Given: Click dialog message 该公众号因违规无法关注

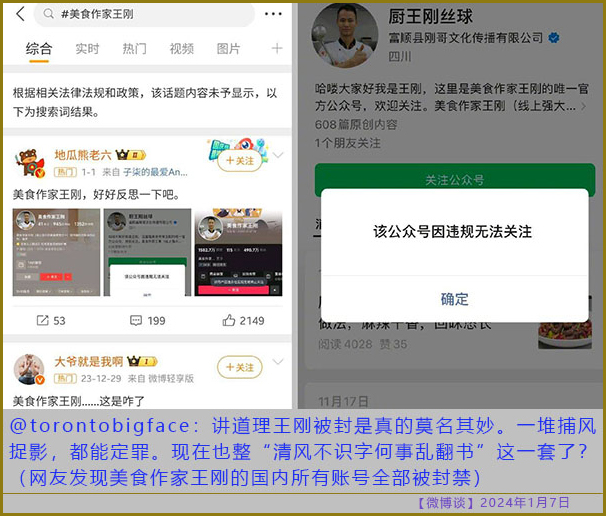Looking at the screenshot, I should pos(453,232).
